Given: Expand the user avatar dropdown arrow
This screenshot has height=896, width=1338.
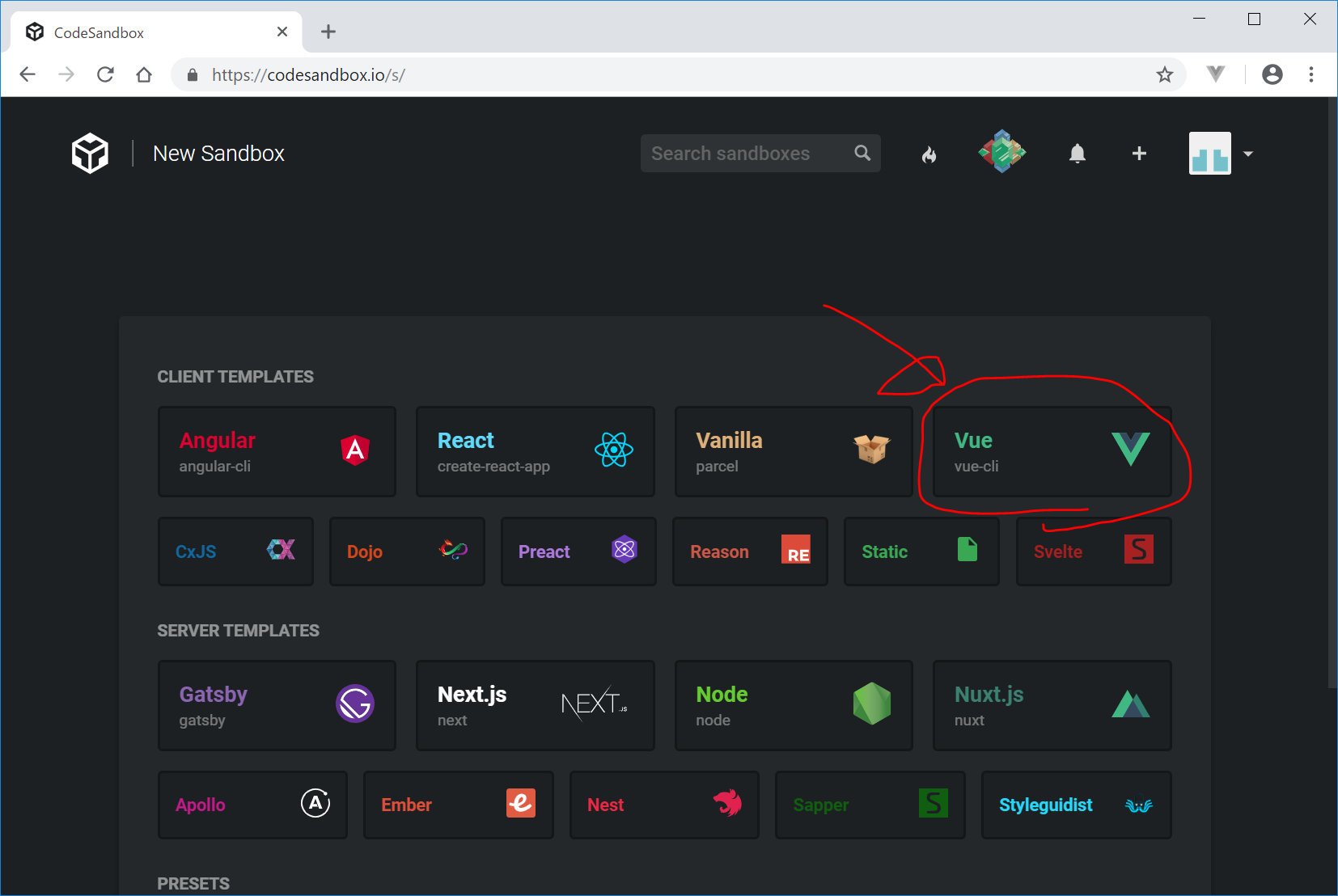Looking at the screenshot, I should click(1248, 154).
